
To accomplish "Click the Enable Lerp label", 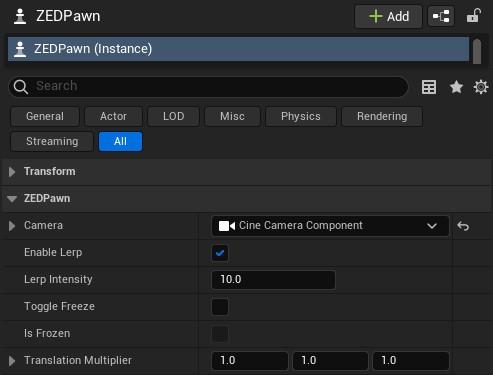I will pyautogui.click(x=53, y=252).
